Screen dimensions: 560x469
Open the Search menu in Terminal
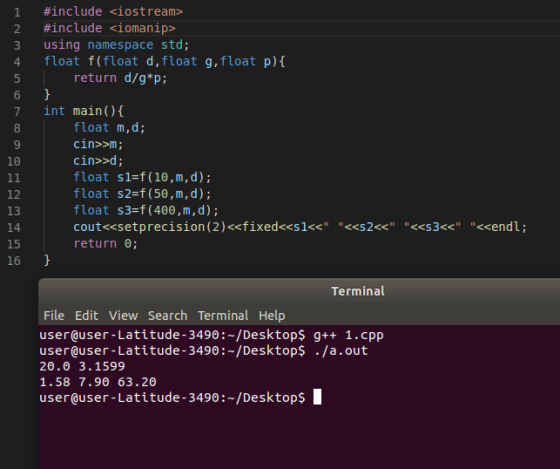[x=168, y=316]
